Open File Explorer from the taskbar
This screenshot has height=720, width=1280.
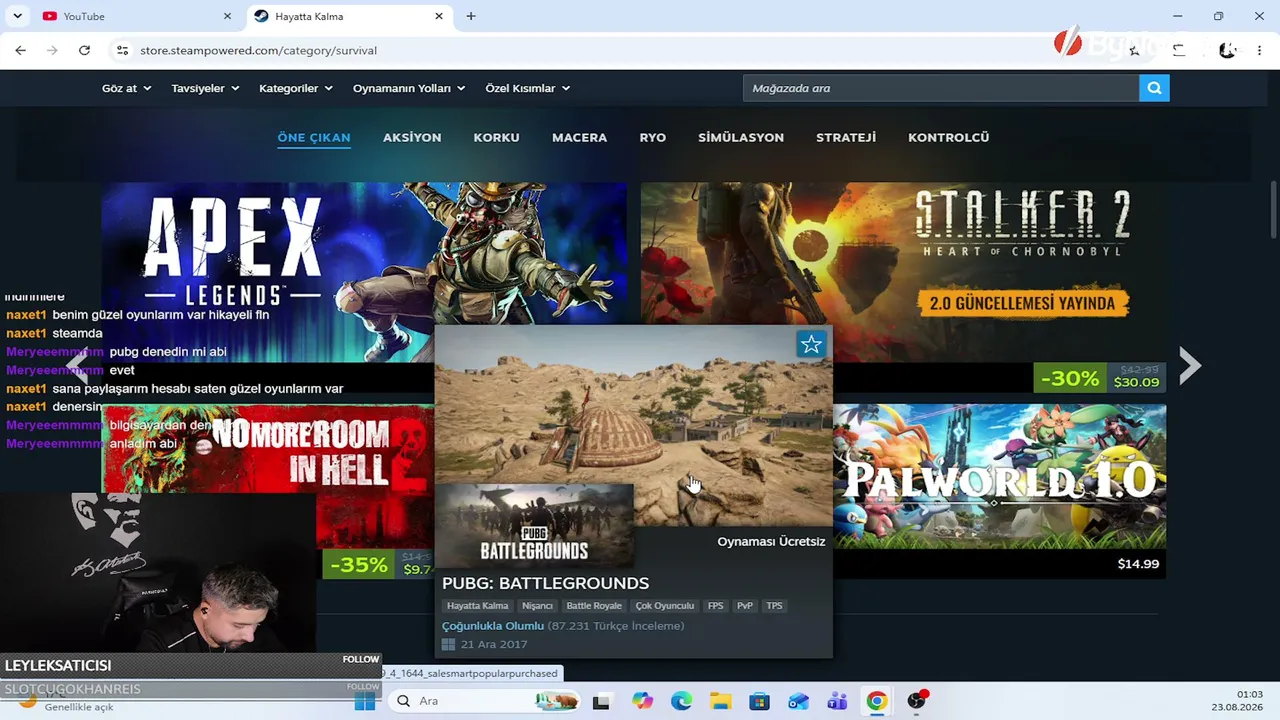720,701
